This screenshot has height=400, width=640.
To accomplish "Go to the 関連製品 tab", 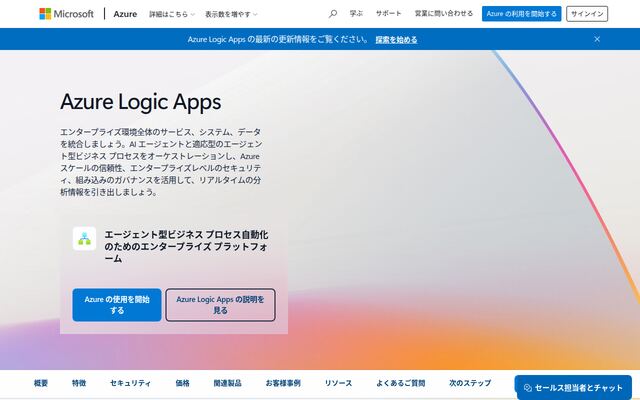I will [x=227, y=383].
